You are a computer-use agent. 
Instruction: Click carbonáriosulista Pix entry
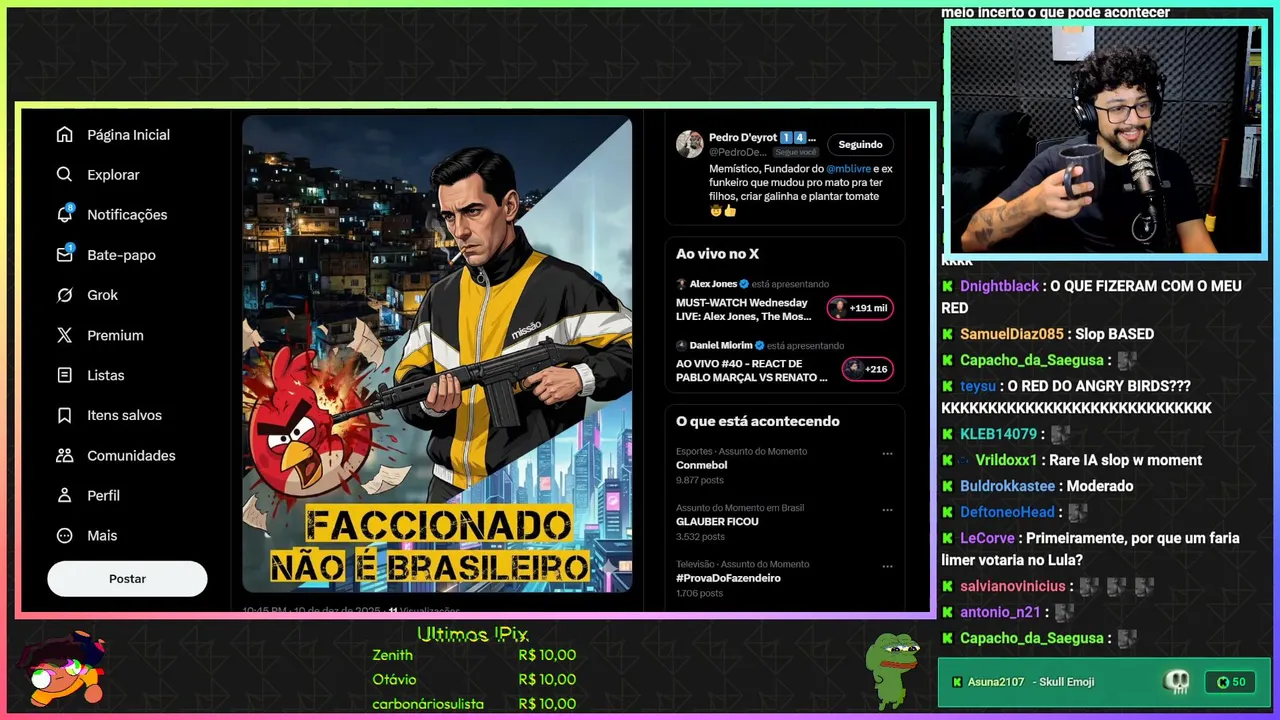click(x=474, y=703)
